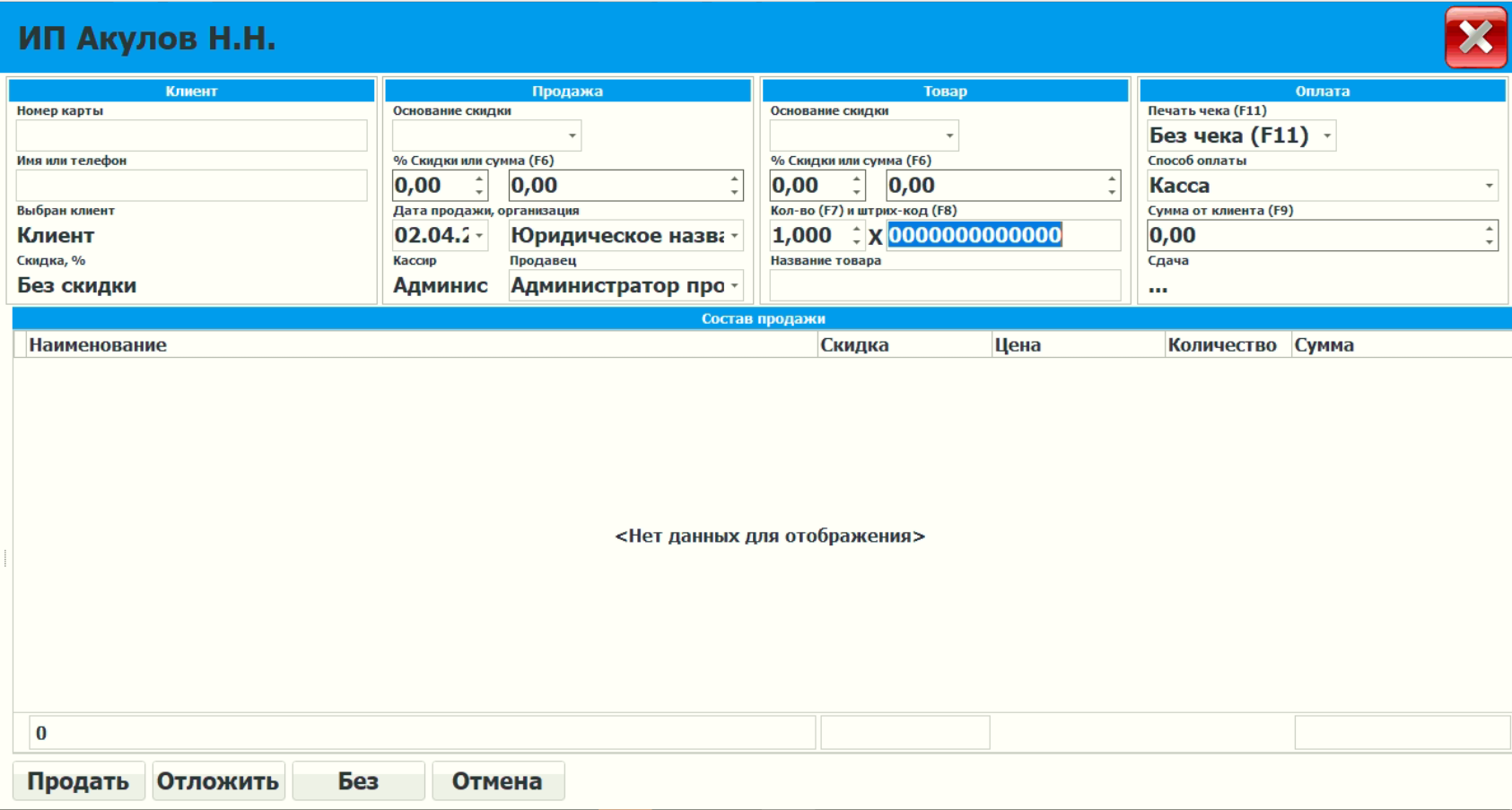Open the Юридическое название organization dropdown
1512x810 pixels.
[735, 235]
